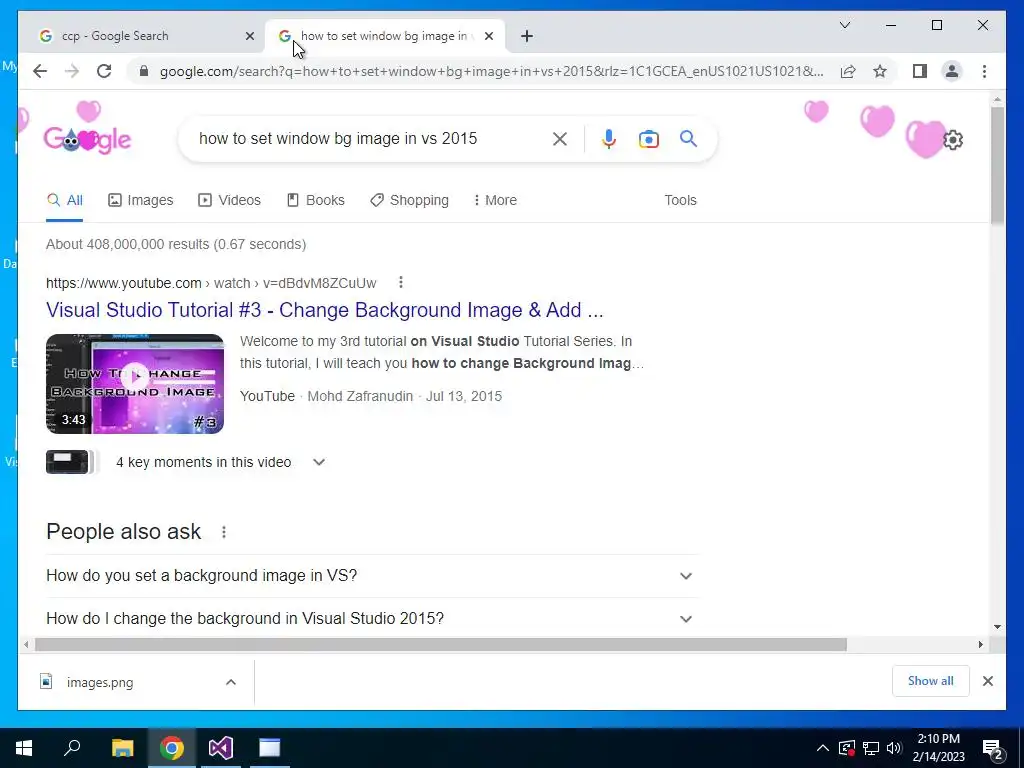Open the Chrome profile avatar
This screenshot has height=768, width=1024.
[x=952, y=71]
